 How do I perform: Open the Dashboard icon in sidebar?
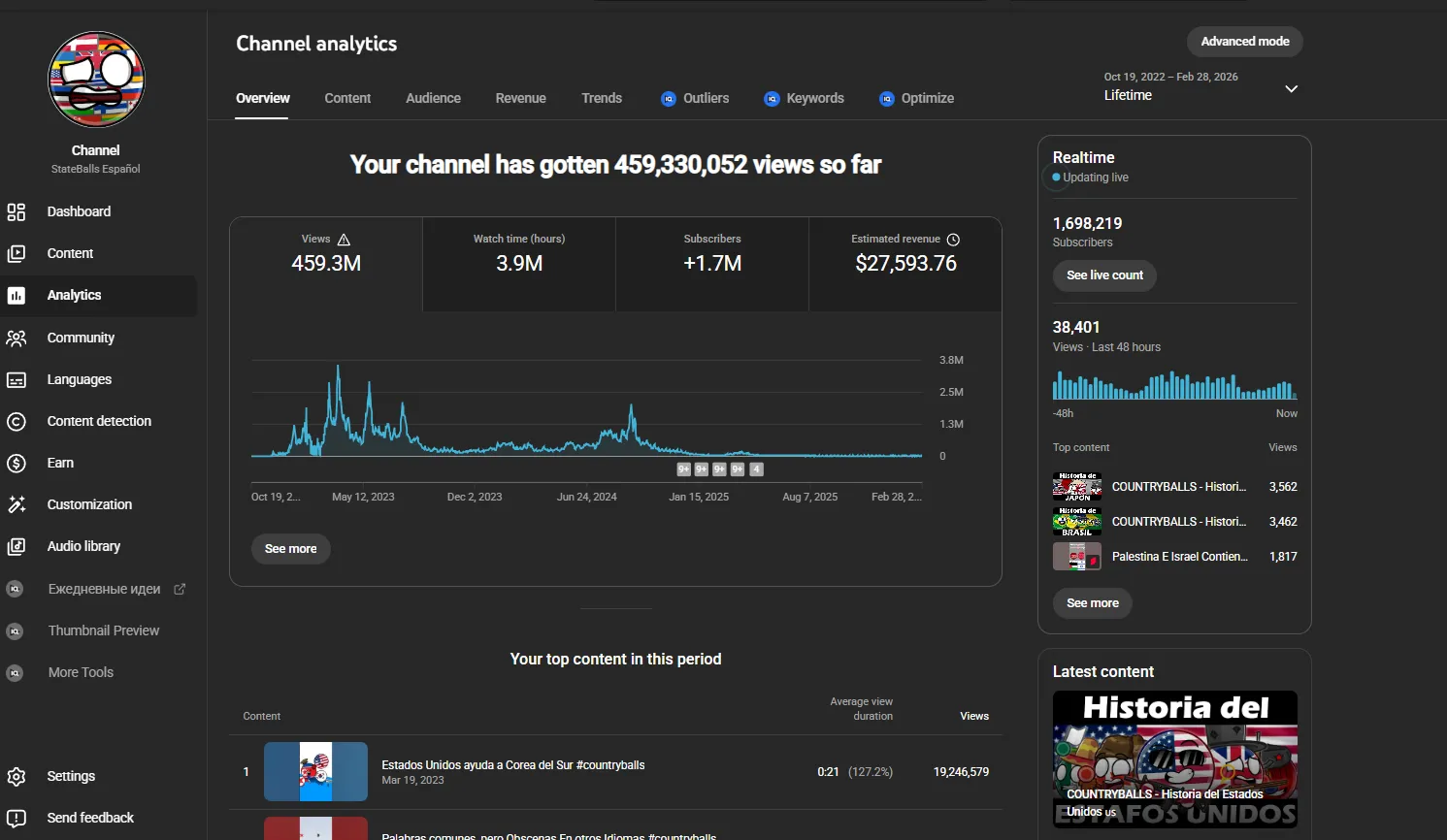(16, 211)
